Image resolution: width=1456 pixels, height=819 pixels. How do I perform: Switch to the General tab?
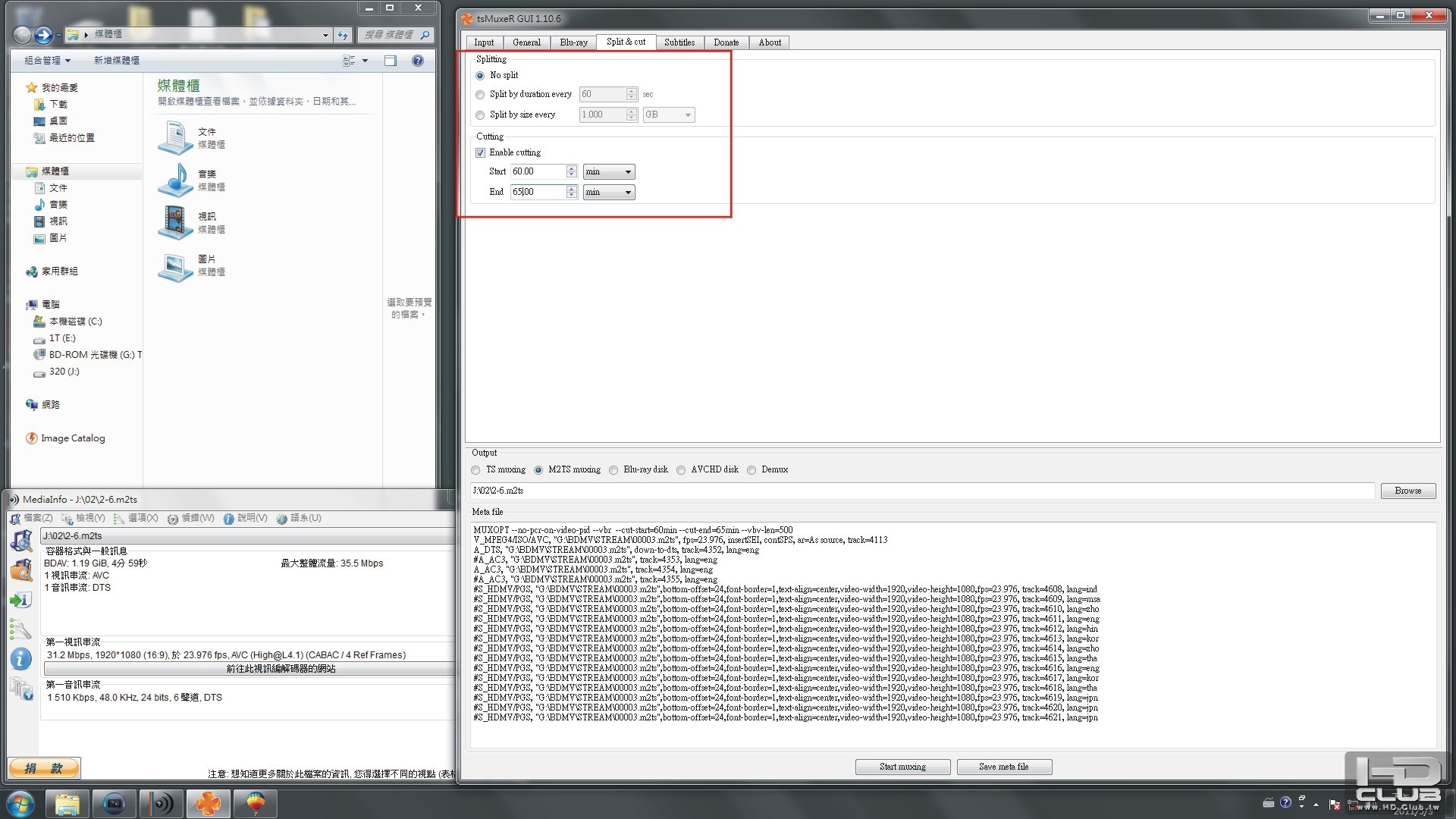[526, 42]
